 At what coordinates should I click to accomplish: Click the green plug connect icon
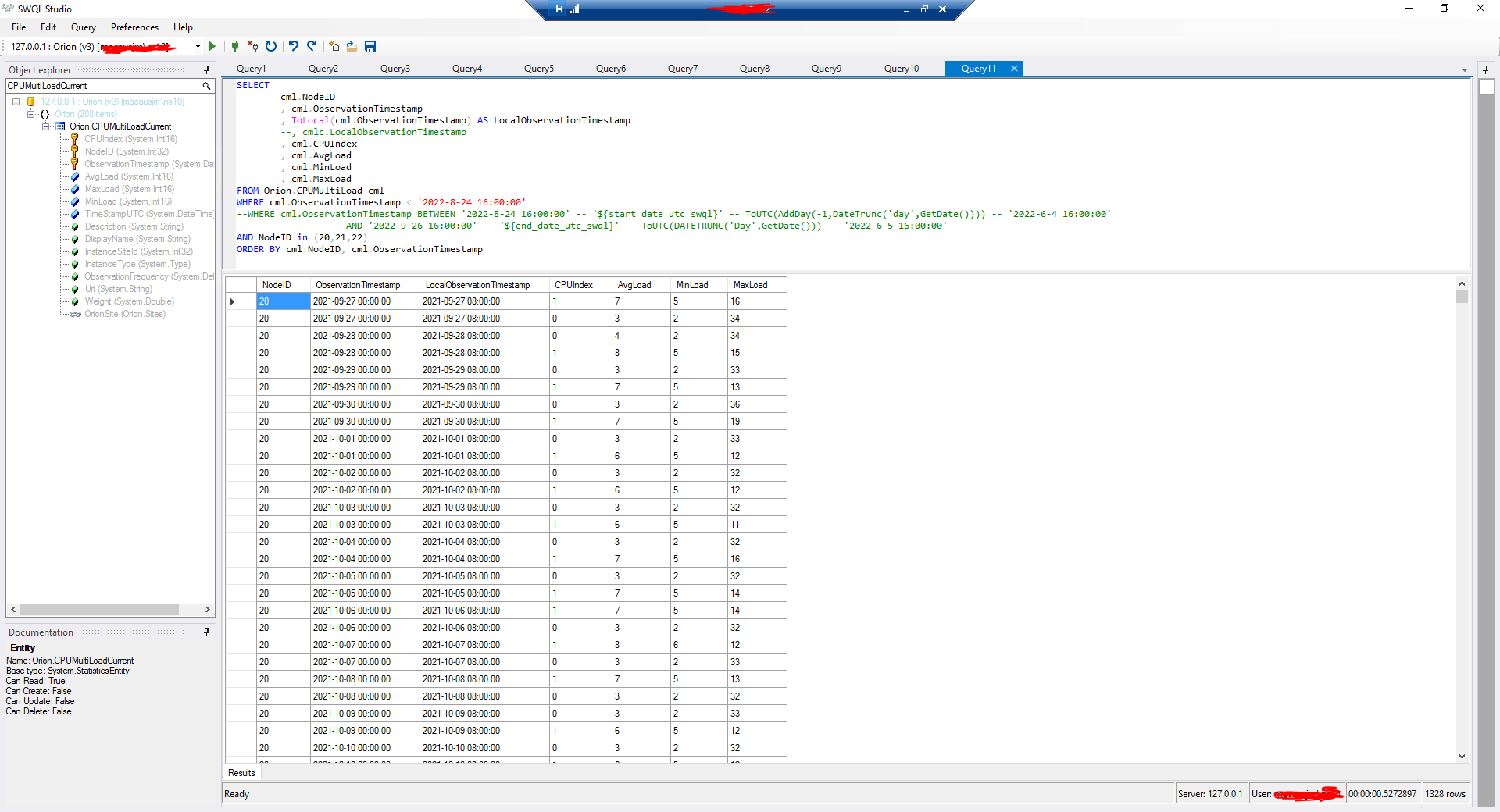coord(235,47)
